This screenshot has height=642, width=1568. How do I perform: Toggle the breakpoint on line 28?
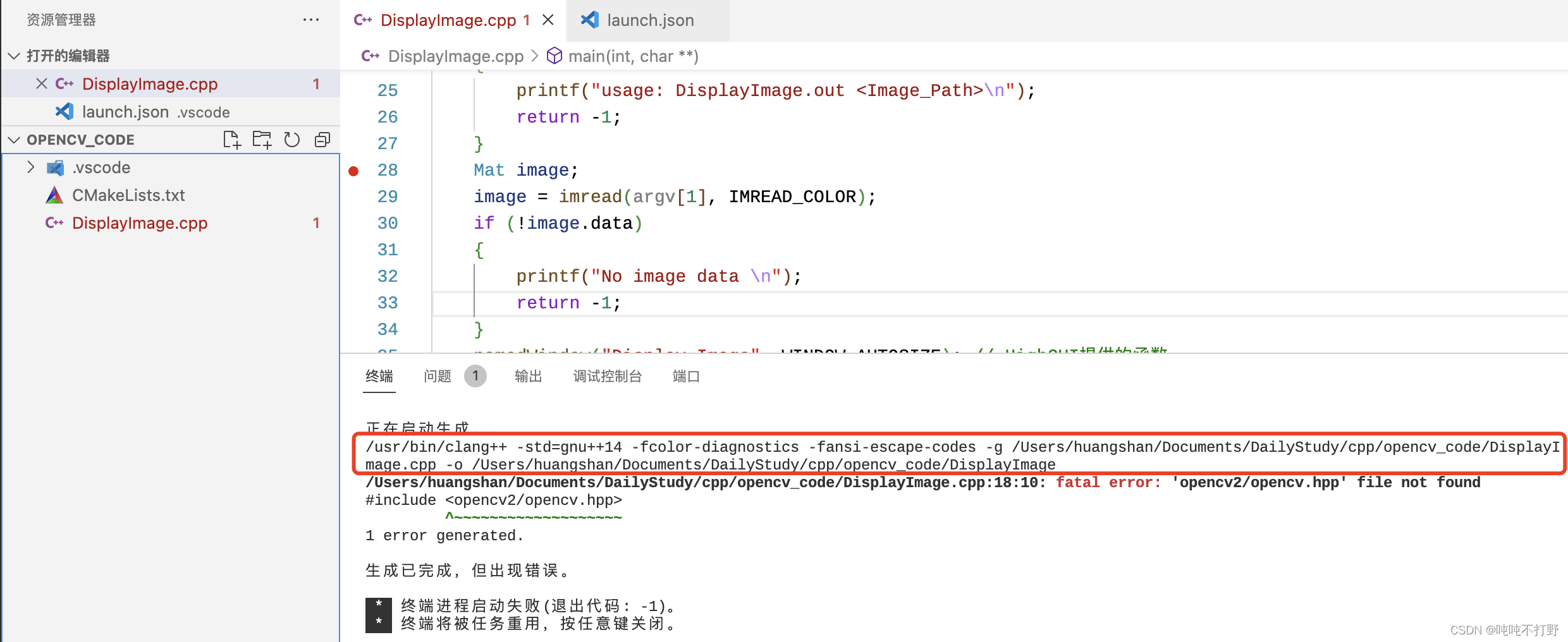click(x=353, y=171)
